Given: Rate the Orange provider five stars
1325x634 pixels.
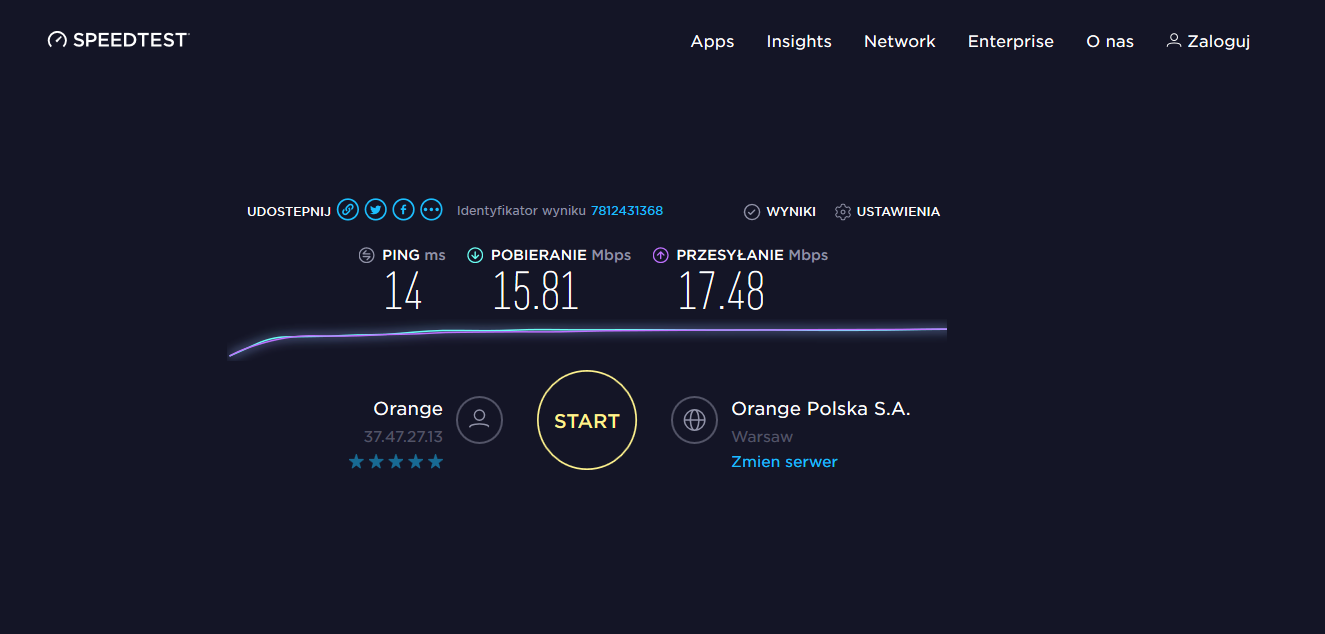Looking at the screenshot, I should [x=435, y=461].
